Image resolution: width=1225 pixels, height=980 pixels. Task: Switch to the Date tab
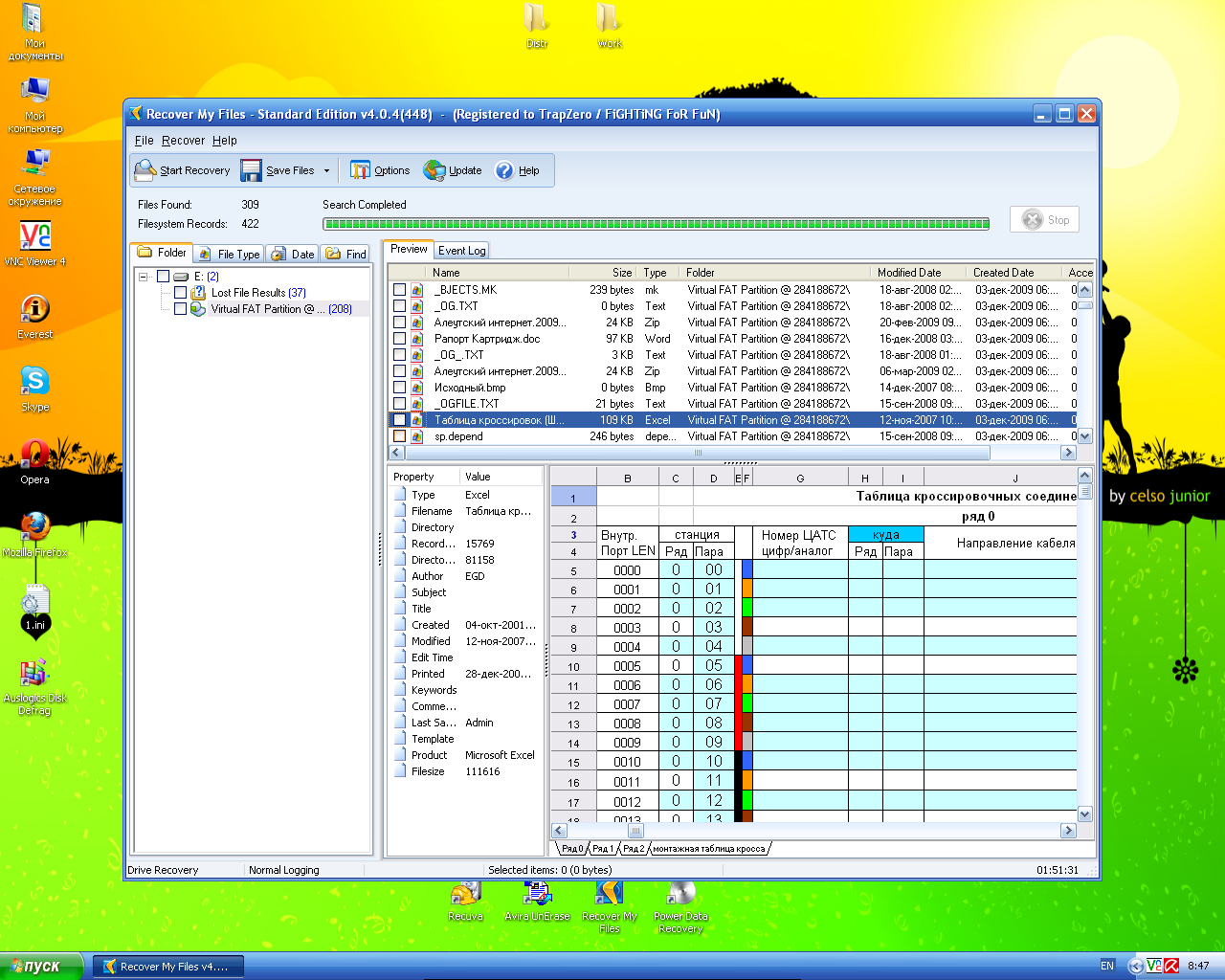292,254
